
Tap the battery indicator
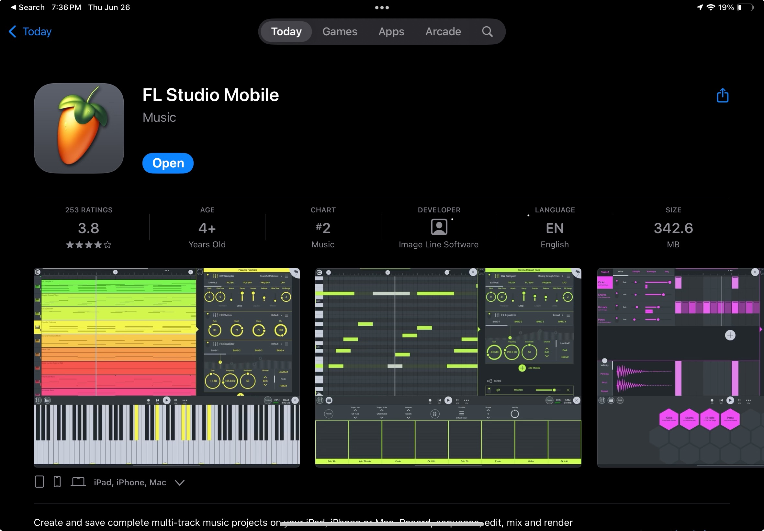[745, 7]
